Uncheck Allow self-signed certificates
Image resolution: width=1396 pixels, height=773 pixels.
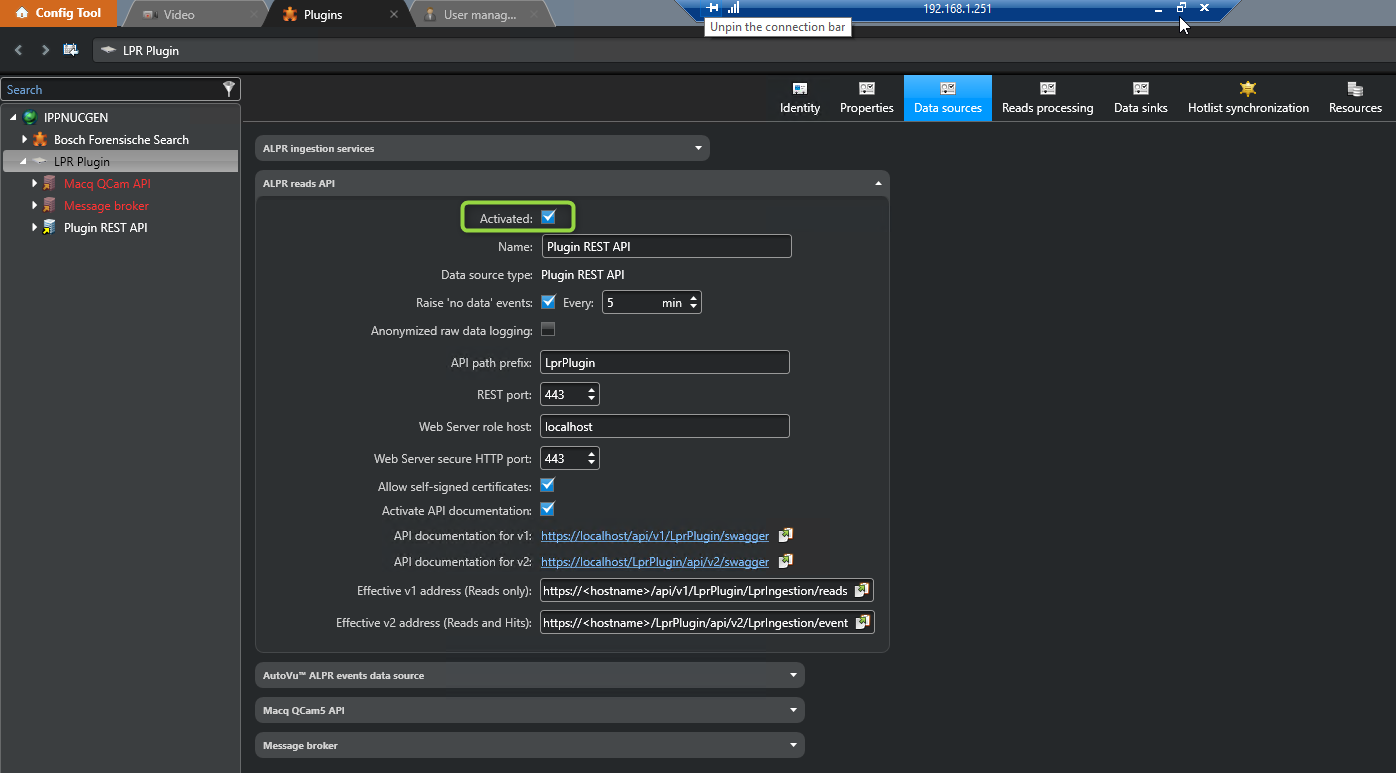(547, 486)
